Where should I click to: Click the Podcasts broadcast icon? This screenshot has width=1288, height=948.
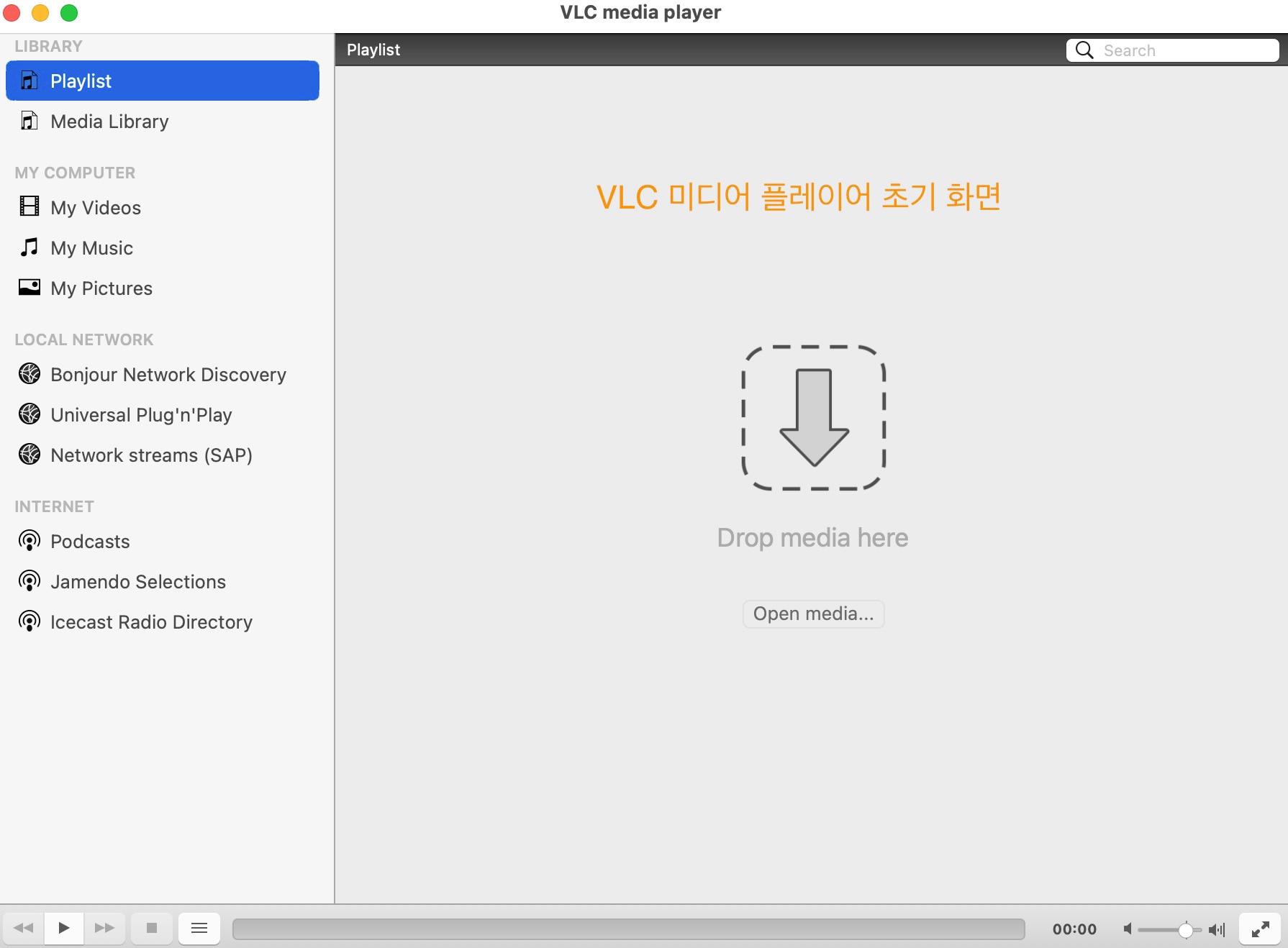pyautogui.click(x=30, y=540)
